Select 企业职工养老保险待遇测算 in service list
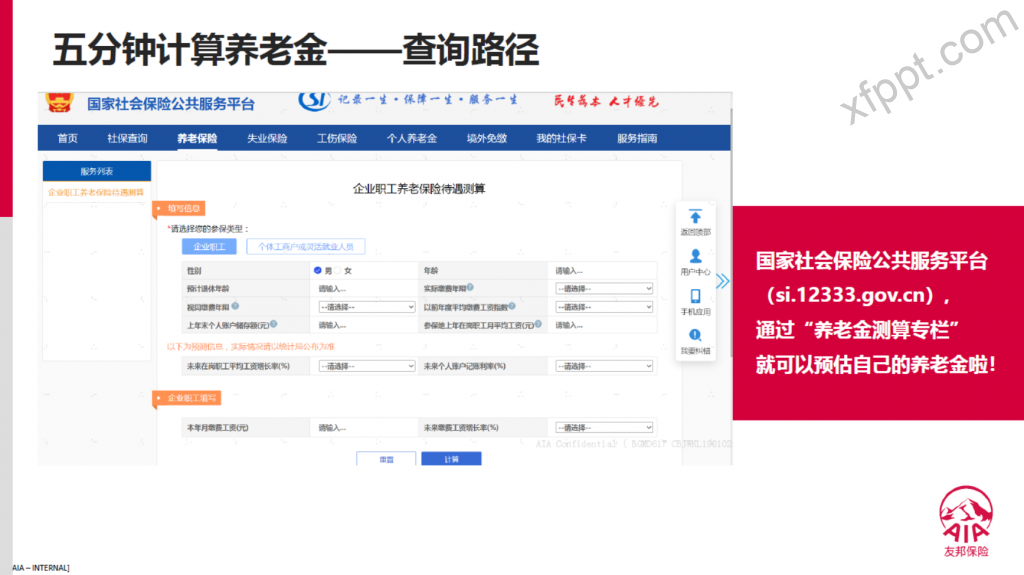The height and width of the screenshot is (575, 1024). pos(96,192)
